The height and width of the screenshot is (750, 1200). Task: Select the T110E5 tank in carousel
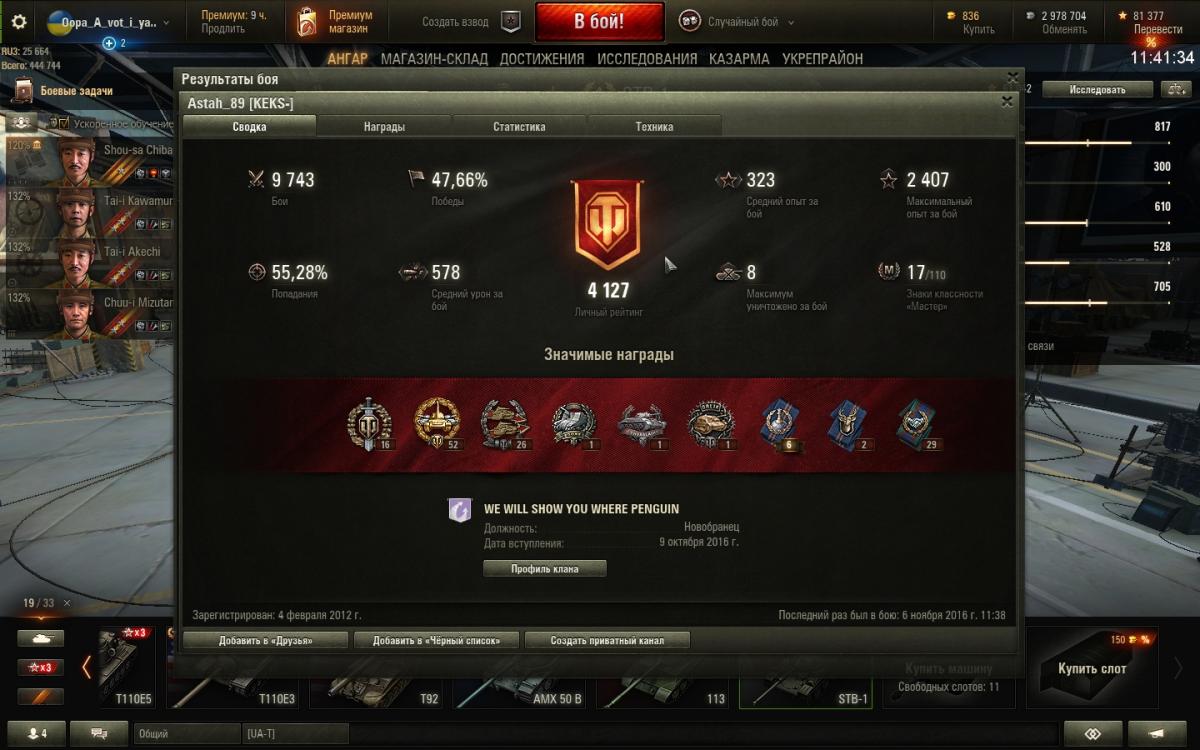[x=127, y=667]
